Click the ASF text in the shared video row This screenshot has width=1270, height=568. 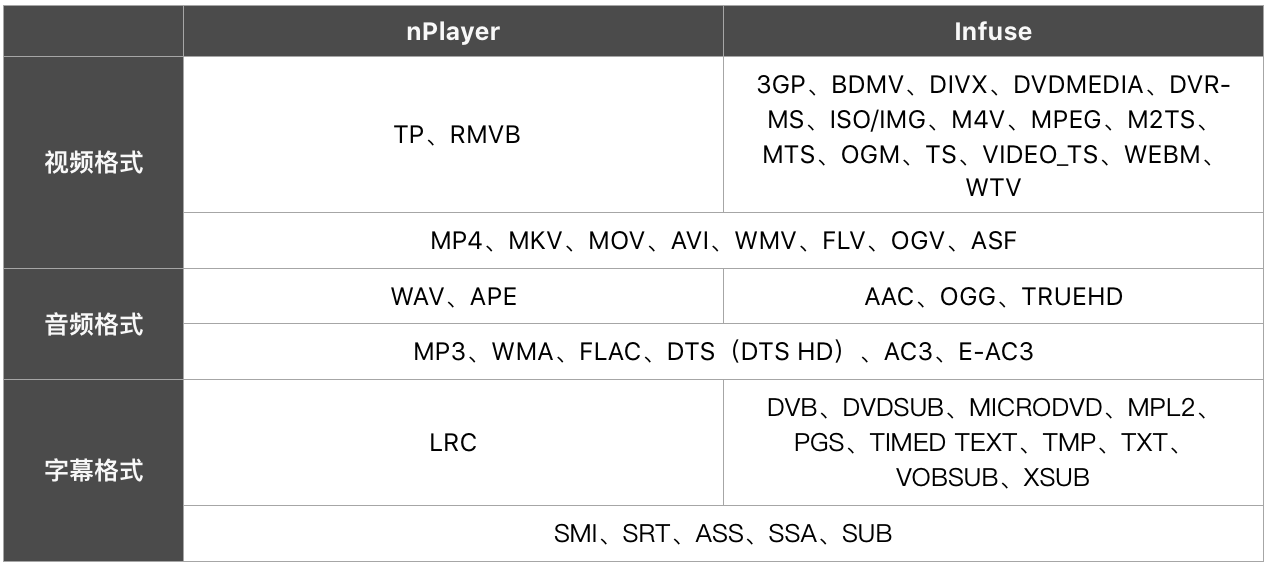pos(993,241)
